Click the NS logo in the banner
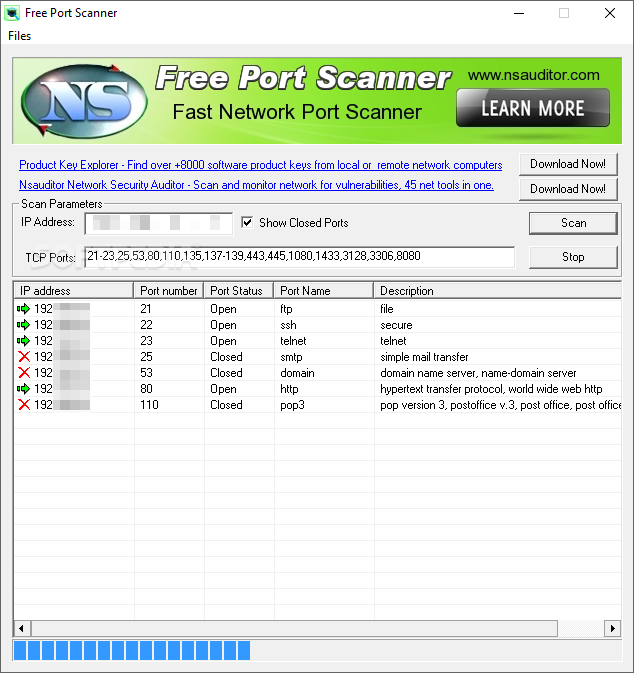This screenshot has height=673, width=634. 84,101
